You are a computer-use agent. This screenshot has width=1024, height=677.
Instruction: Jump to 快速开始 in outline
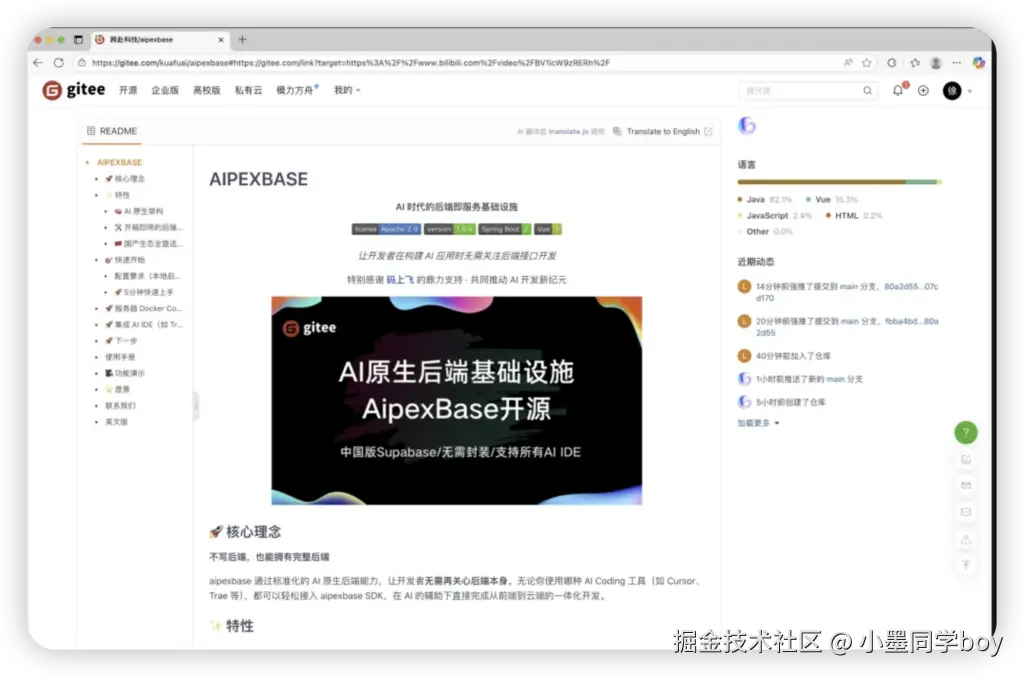tap(125, 260)
